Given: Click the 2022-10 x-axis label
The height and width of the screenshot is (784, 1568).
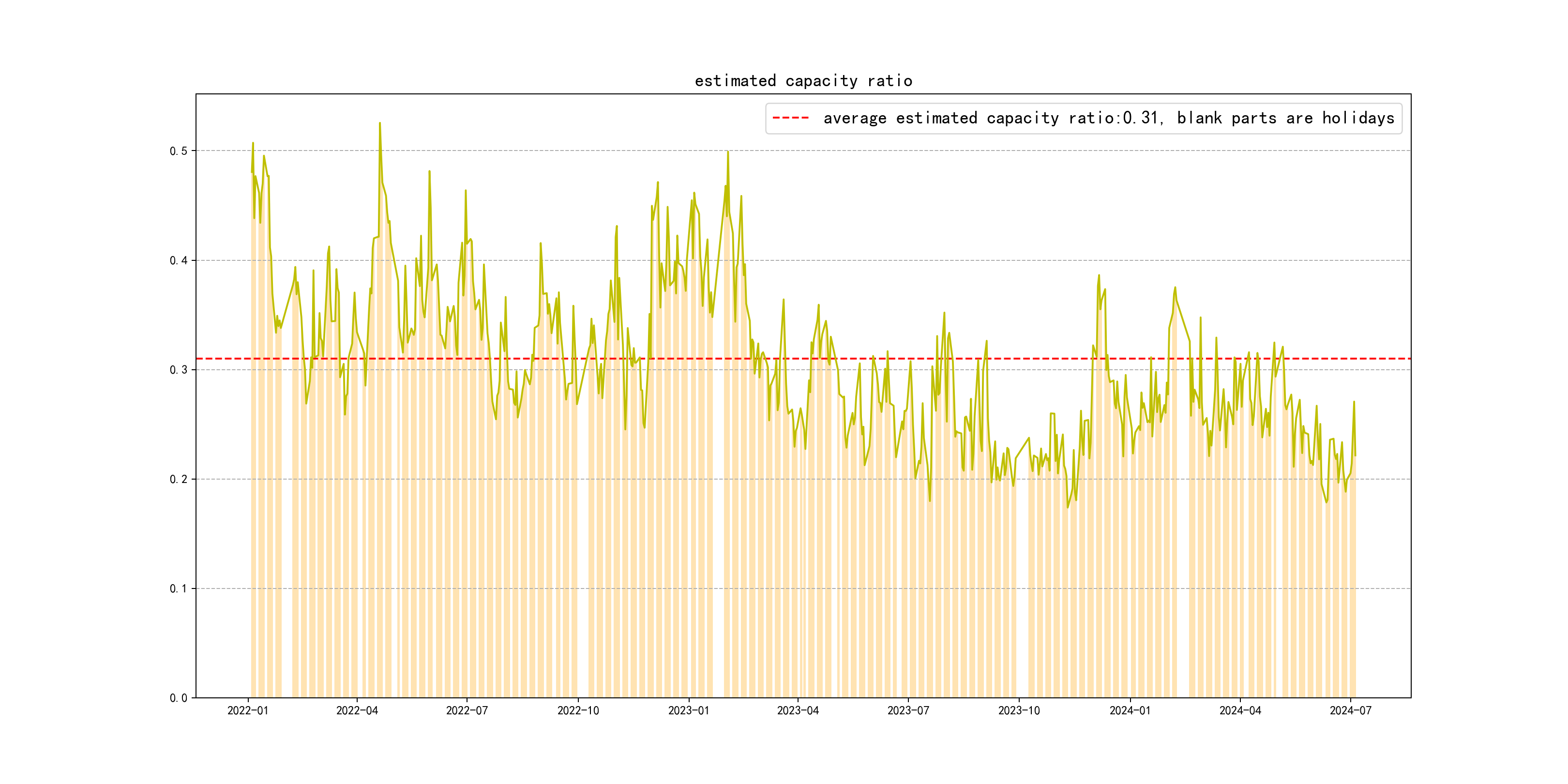Looking at the screenshot, I should coord(578,710).
